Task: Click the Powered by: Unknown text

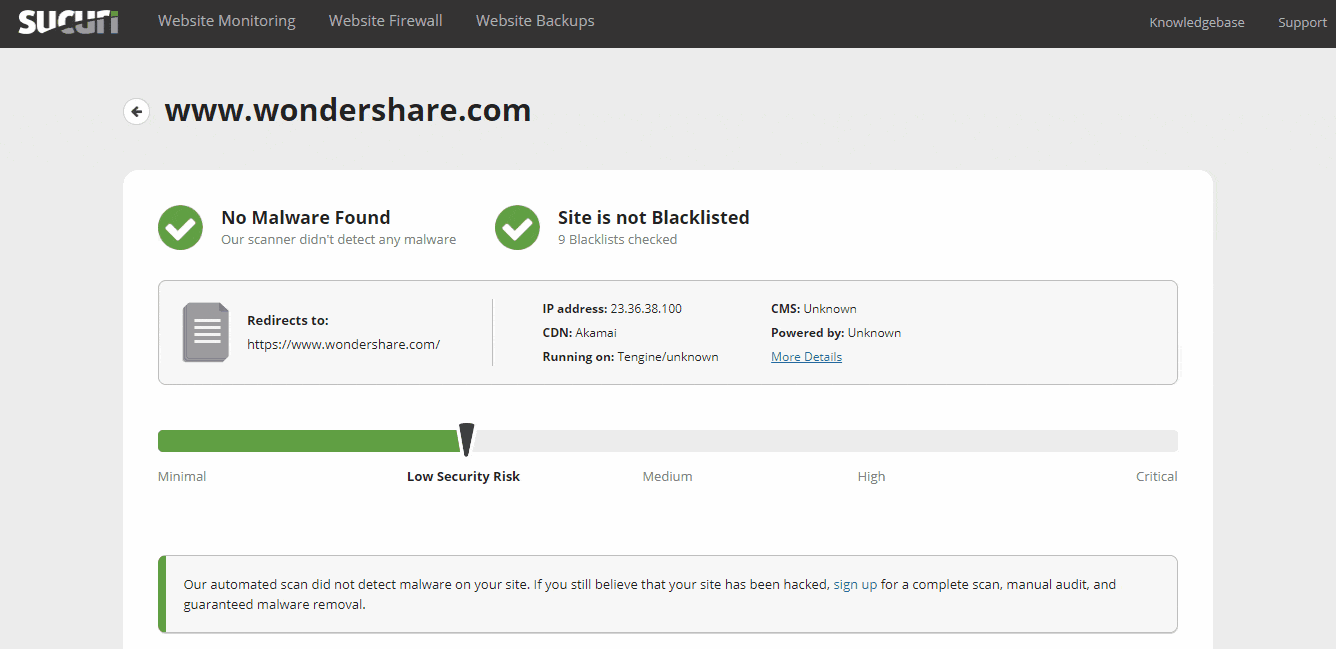Action: click(x=836, y=333)
